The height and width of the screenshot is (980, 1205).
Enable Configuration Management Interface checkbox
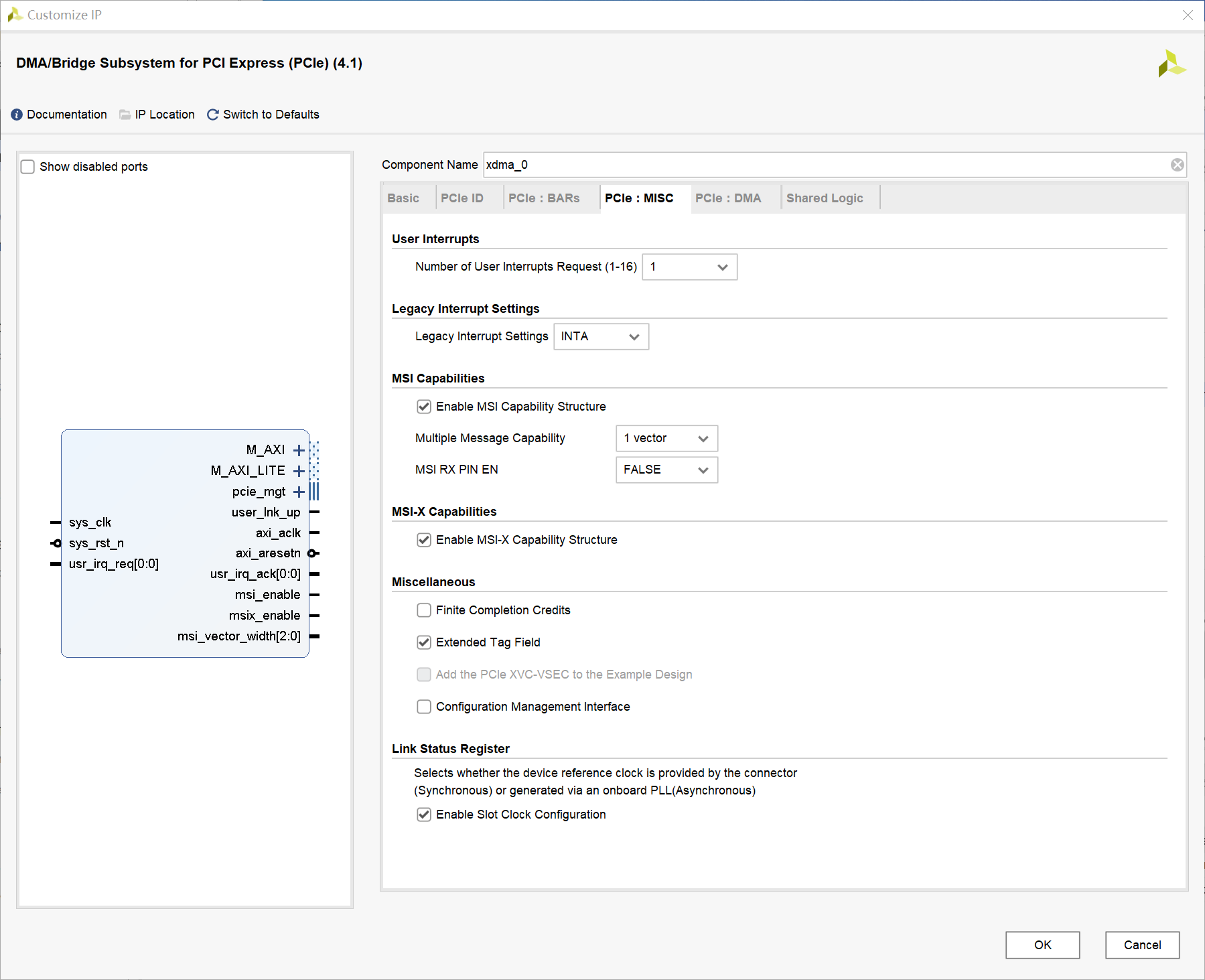tap(424, 707)
